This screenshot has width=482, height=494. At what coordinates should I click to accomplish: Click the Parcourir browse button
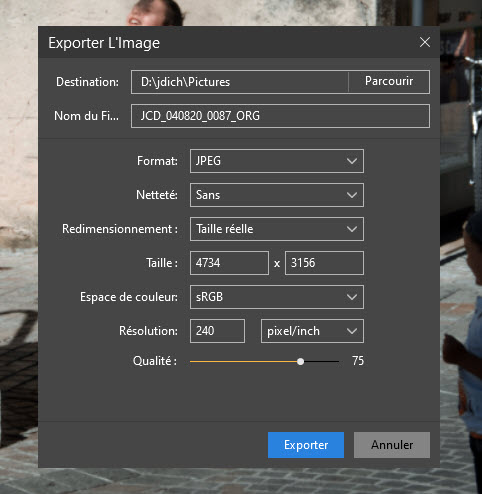[x=389, y=82]
